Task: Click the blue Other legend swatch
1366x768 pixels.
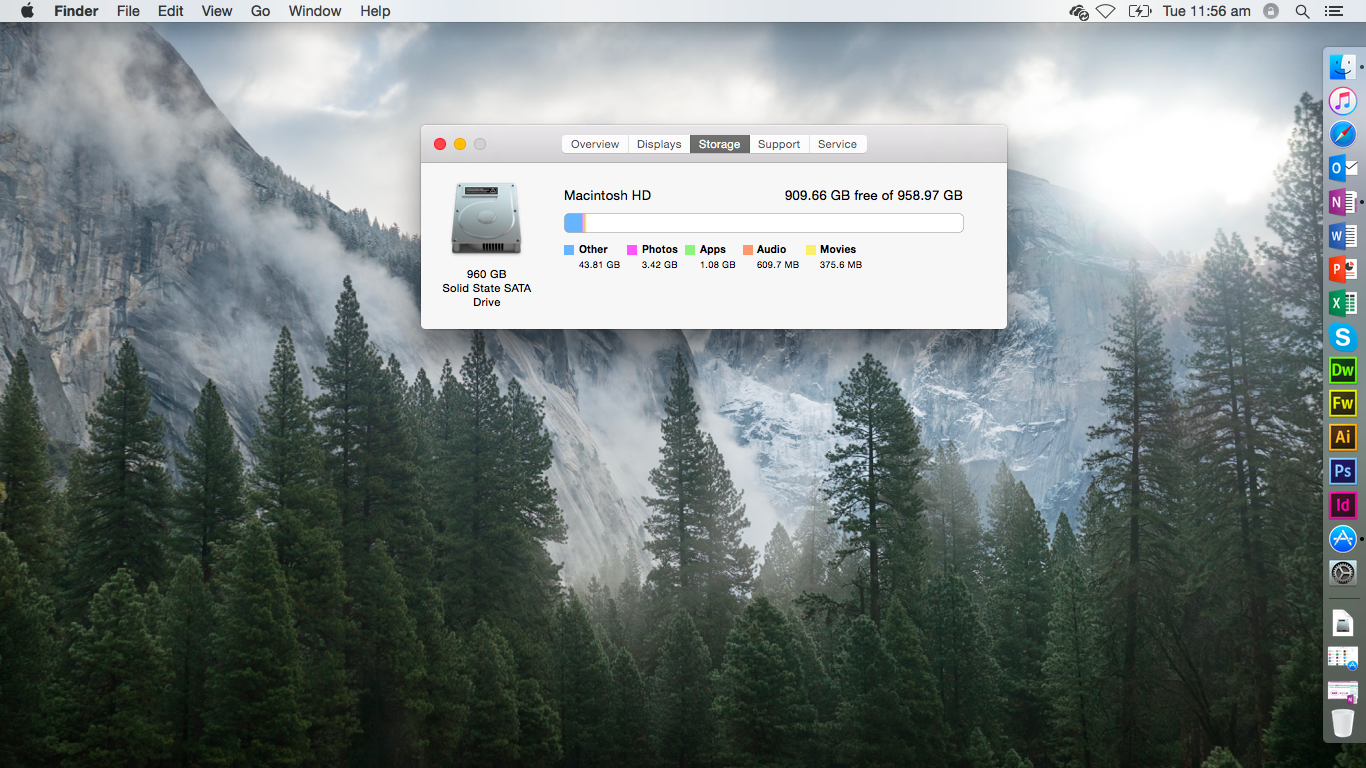Action: [569, 250]
